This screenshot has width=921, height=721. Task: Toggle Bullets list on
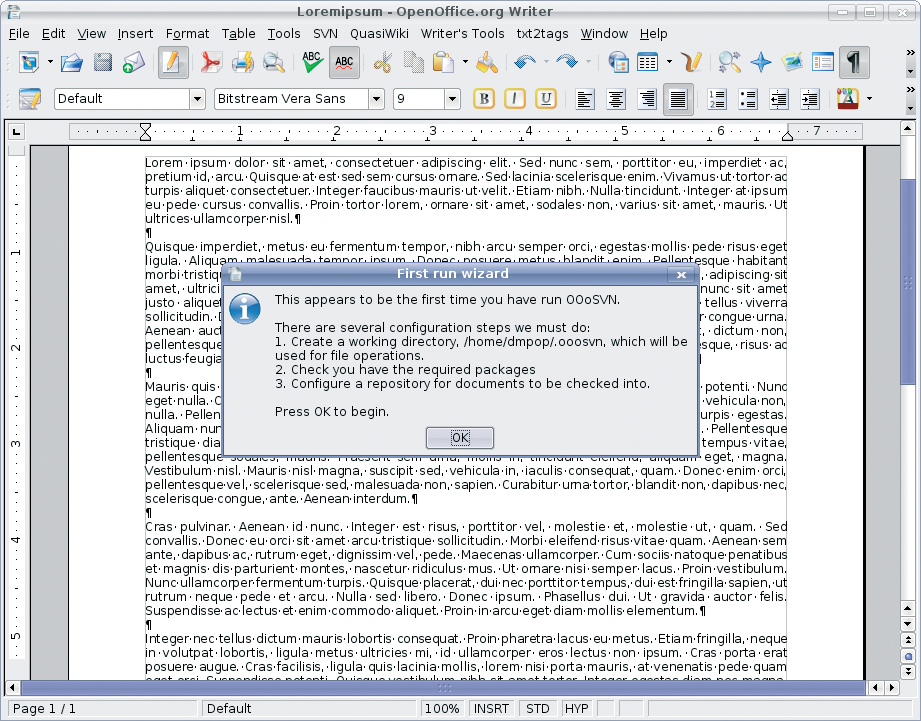(748, 99)
